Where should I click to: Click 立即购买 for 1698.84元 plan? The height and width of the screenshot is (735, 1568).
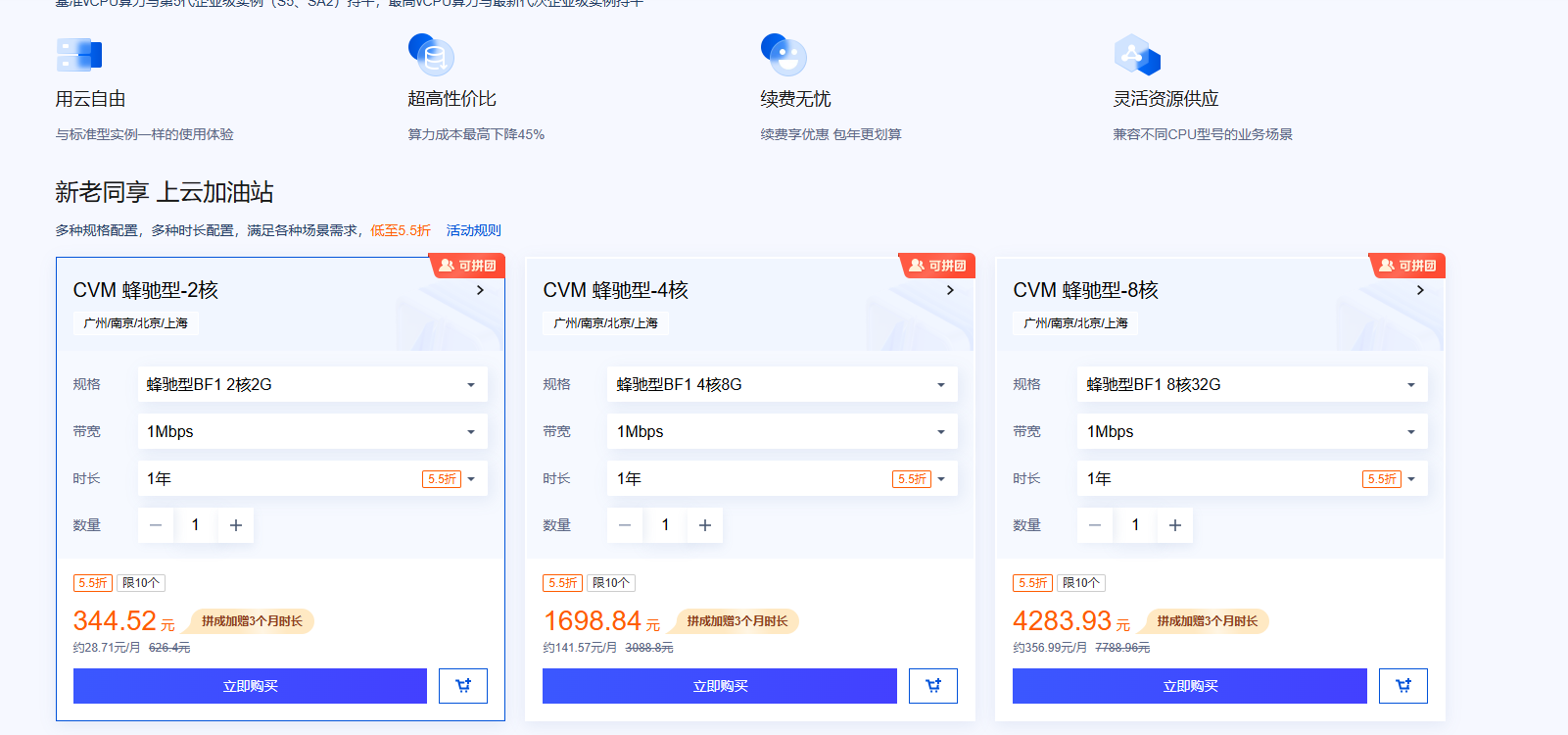[x=720, y=686]
